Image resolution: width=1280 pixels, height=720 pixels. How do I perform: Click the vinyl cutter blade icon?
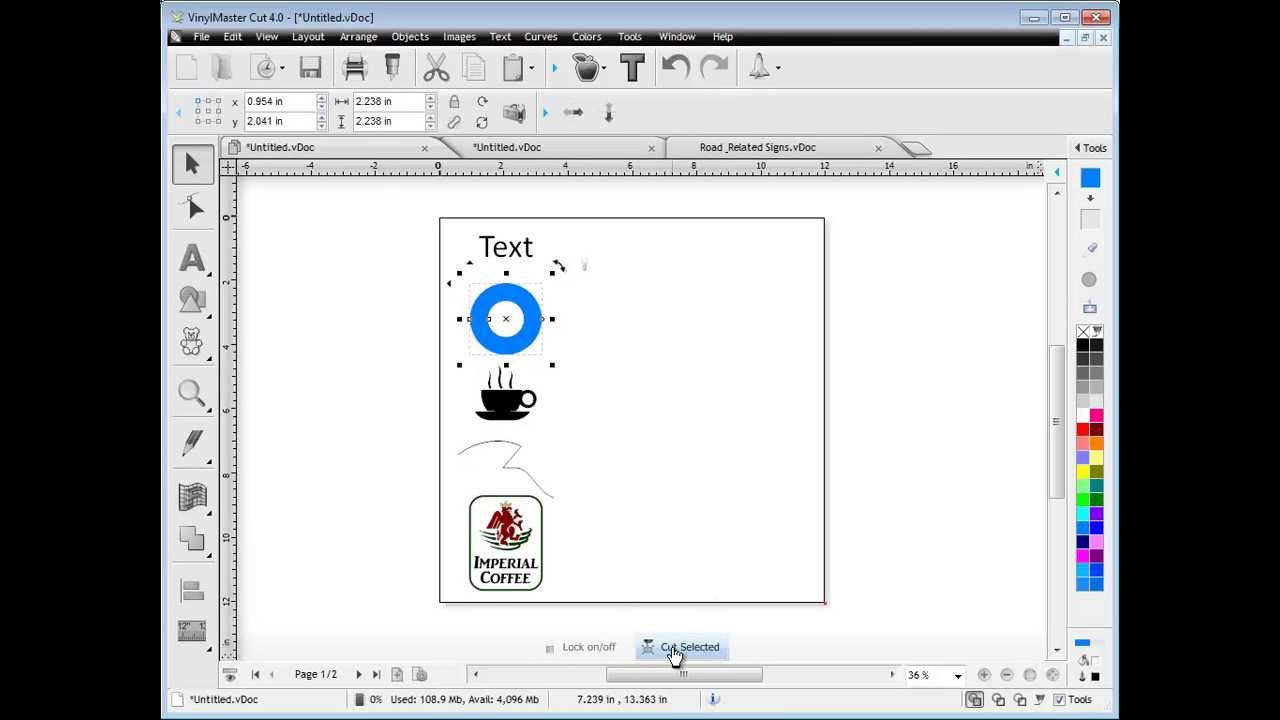(x=392, y=68)
